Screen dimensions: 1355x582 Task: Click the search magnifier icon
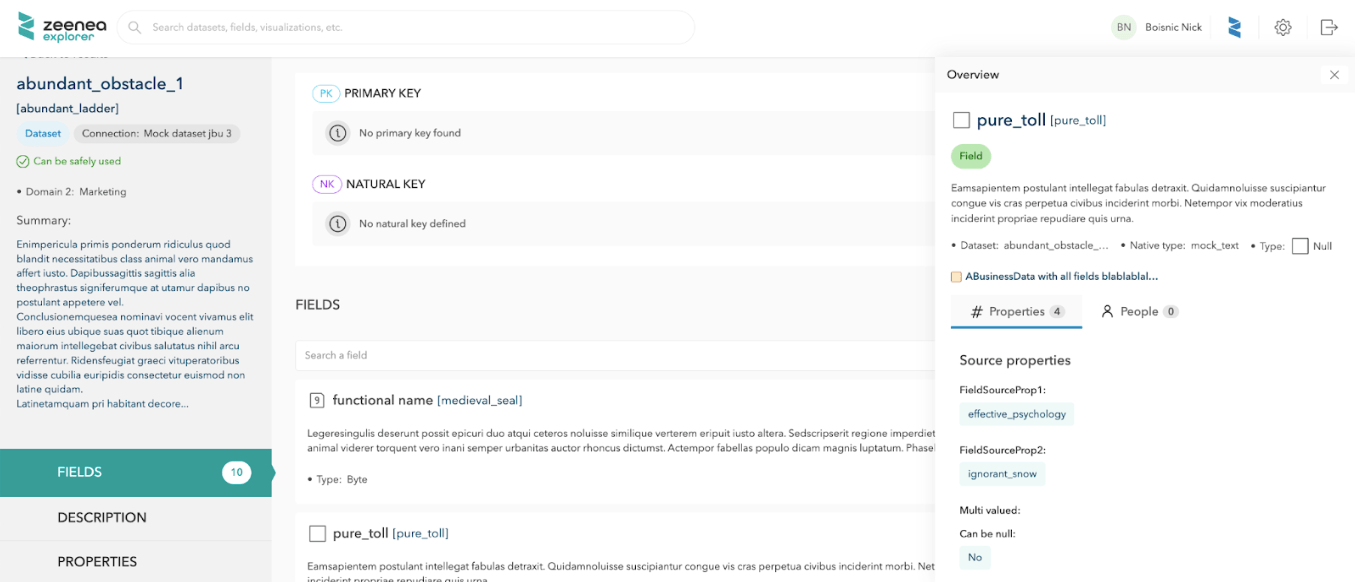[x=134, y=27]
